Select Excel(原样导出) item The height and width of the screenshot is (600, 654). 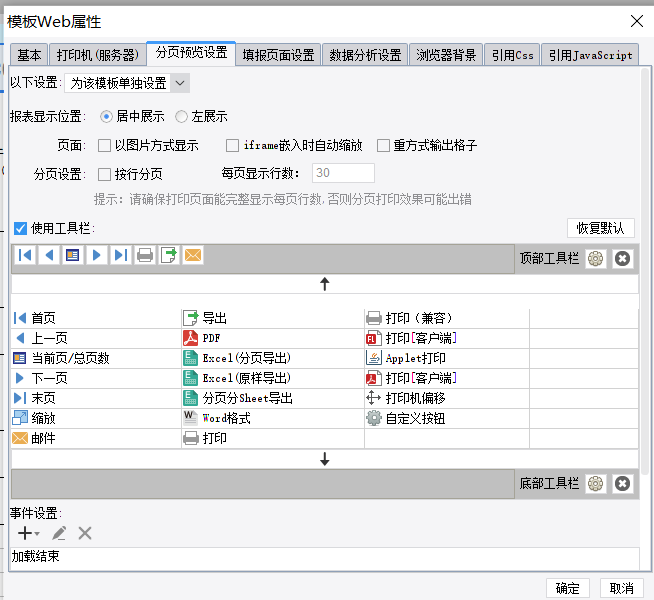point(273,378)
